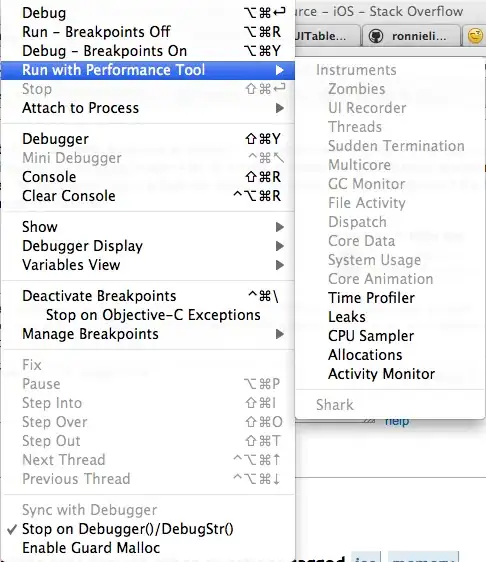Open the Variables View submenu arrow

[x=280, y=265]
